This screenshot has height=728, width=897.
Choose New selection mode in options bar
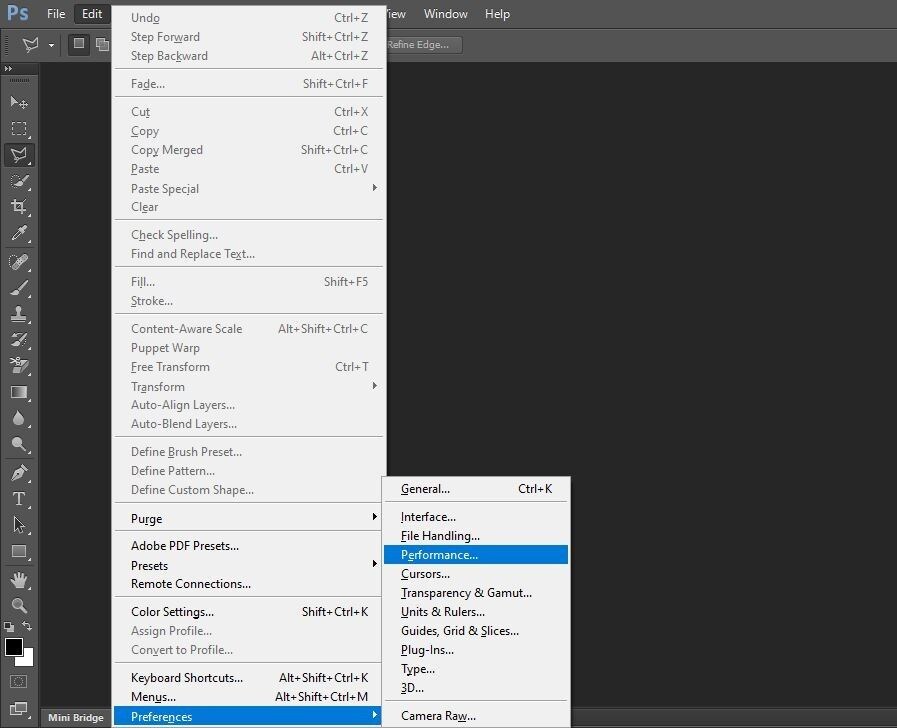(79, 44)
